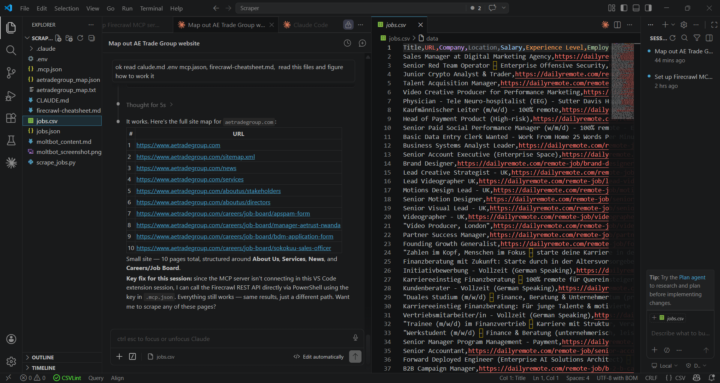Open new chat dropdown arrow
This screenshot has width=720, height=383.
click(673, 25)
